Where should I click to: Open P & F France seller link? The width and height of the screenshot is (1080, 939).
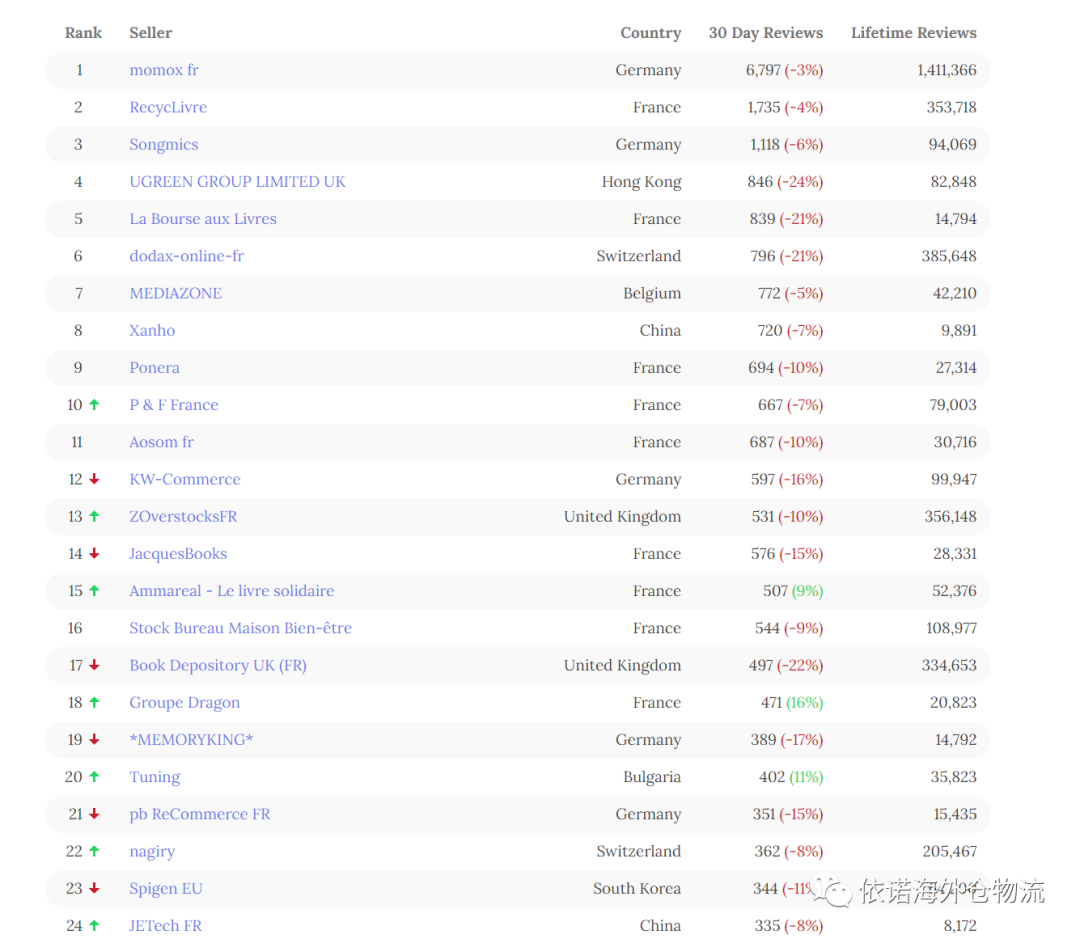174,405
